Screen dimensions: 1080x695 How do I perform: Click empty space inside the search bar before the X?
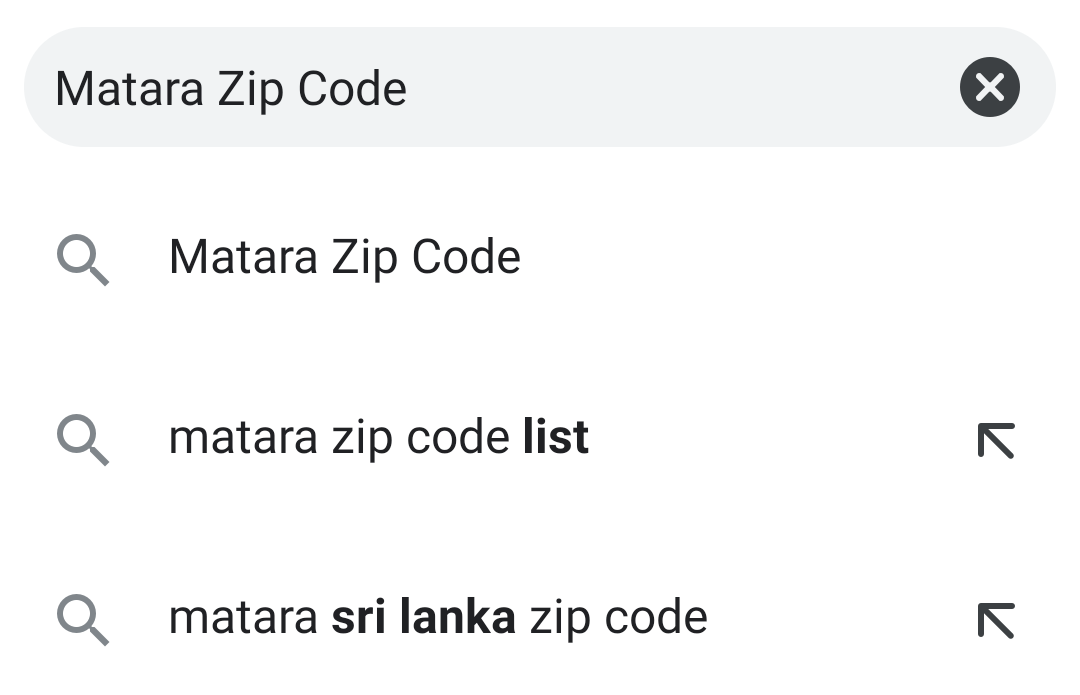click(x=700, y=88)
